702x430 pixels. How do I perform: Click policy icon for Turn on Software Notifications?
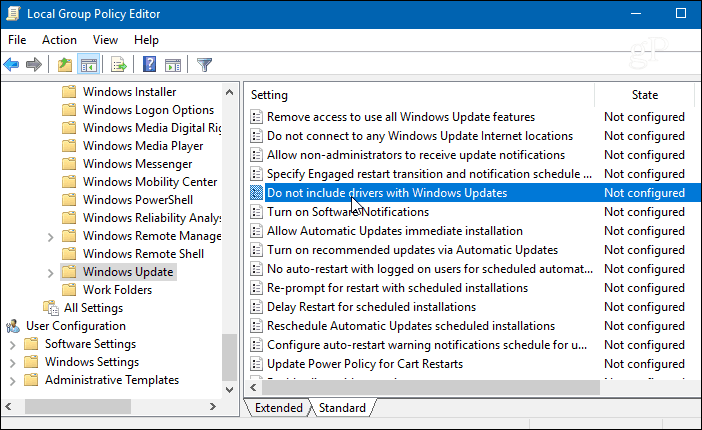(x=256, y=212)
